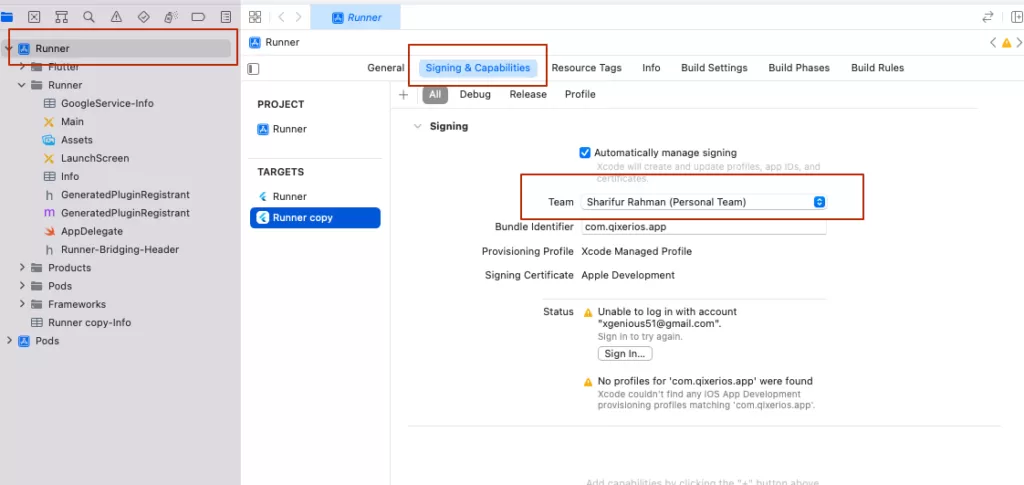Disable Automatically manage signing
This screenshot has height=485, width=1024.
(x=585, y=153)
